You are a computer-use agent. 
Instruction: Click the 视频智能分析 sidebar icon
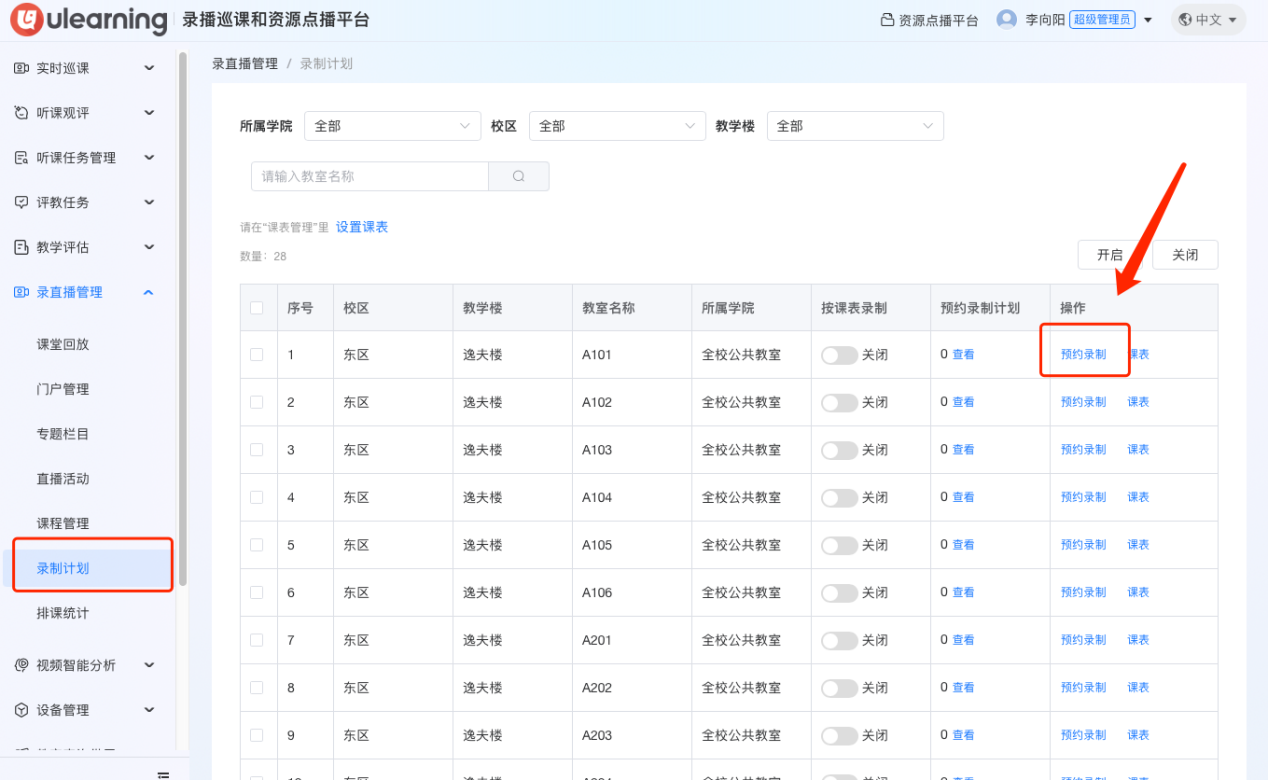coord(21,665)
